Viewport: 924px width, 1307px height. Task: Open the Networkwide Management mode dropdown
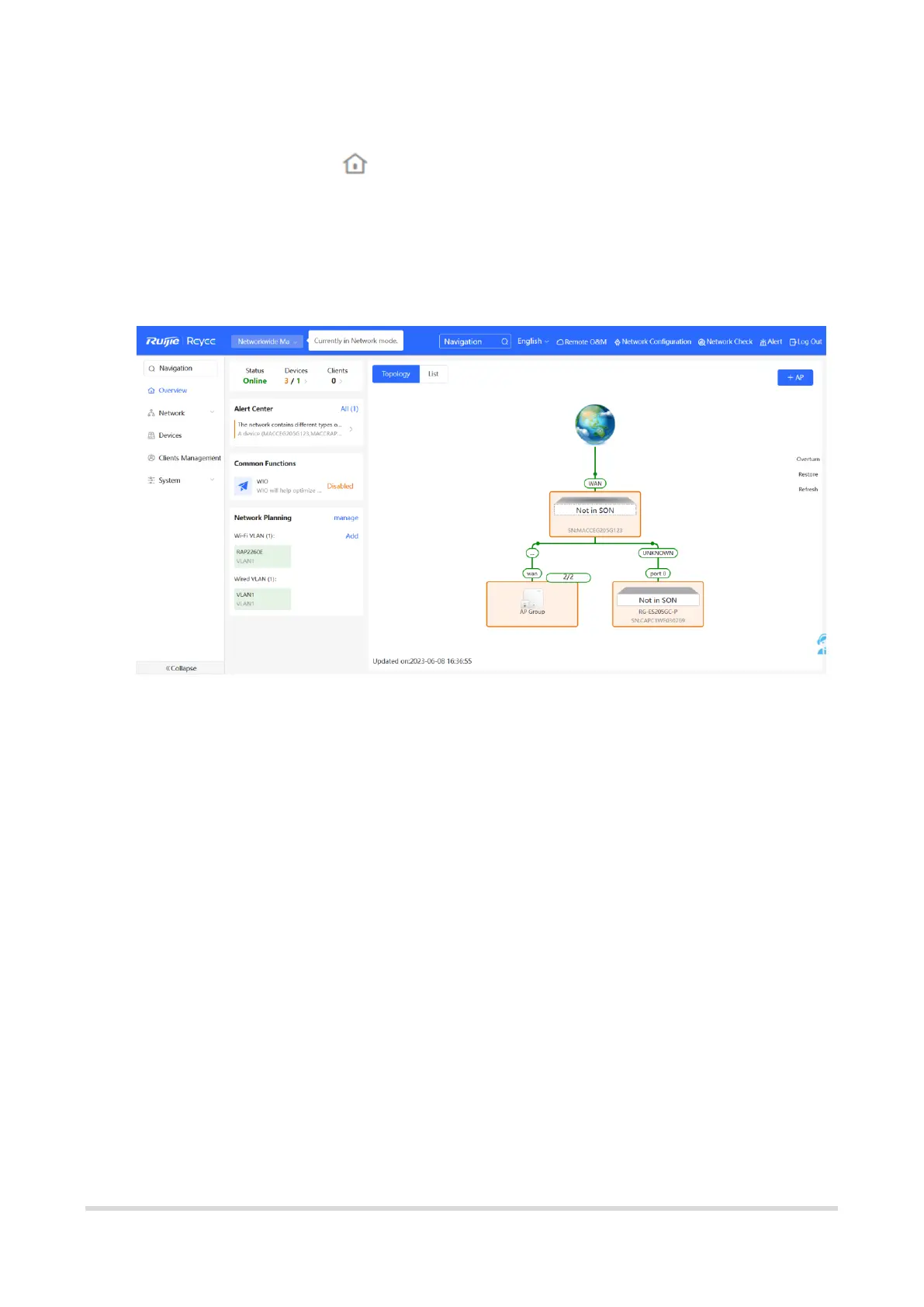[267, 341]
